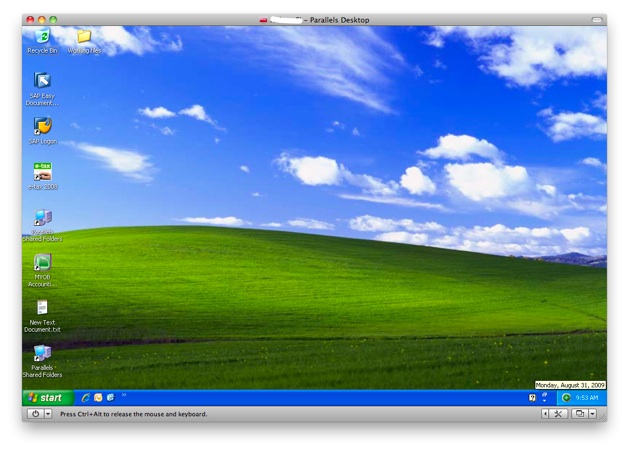This screenshot has width=629, height=452.
Task: Select Parallels Shared Folders icon beneath New Text Document
Action: [42, 361]
